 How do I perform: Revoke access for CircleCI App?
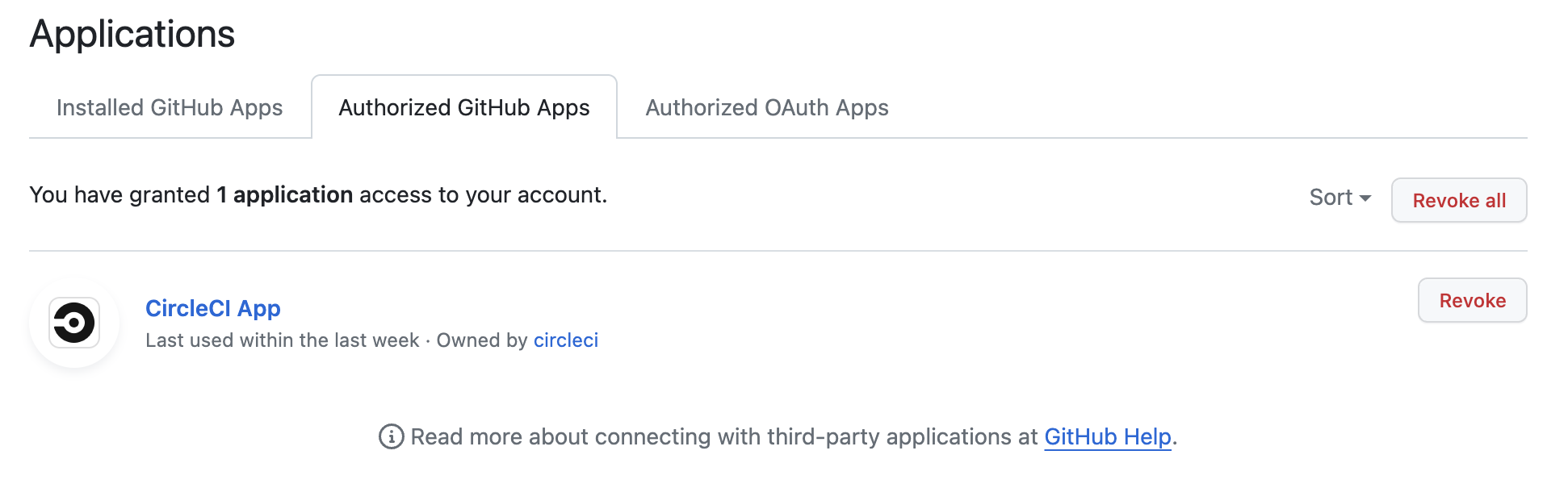pyautogui.click(x=1472, y=301)
